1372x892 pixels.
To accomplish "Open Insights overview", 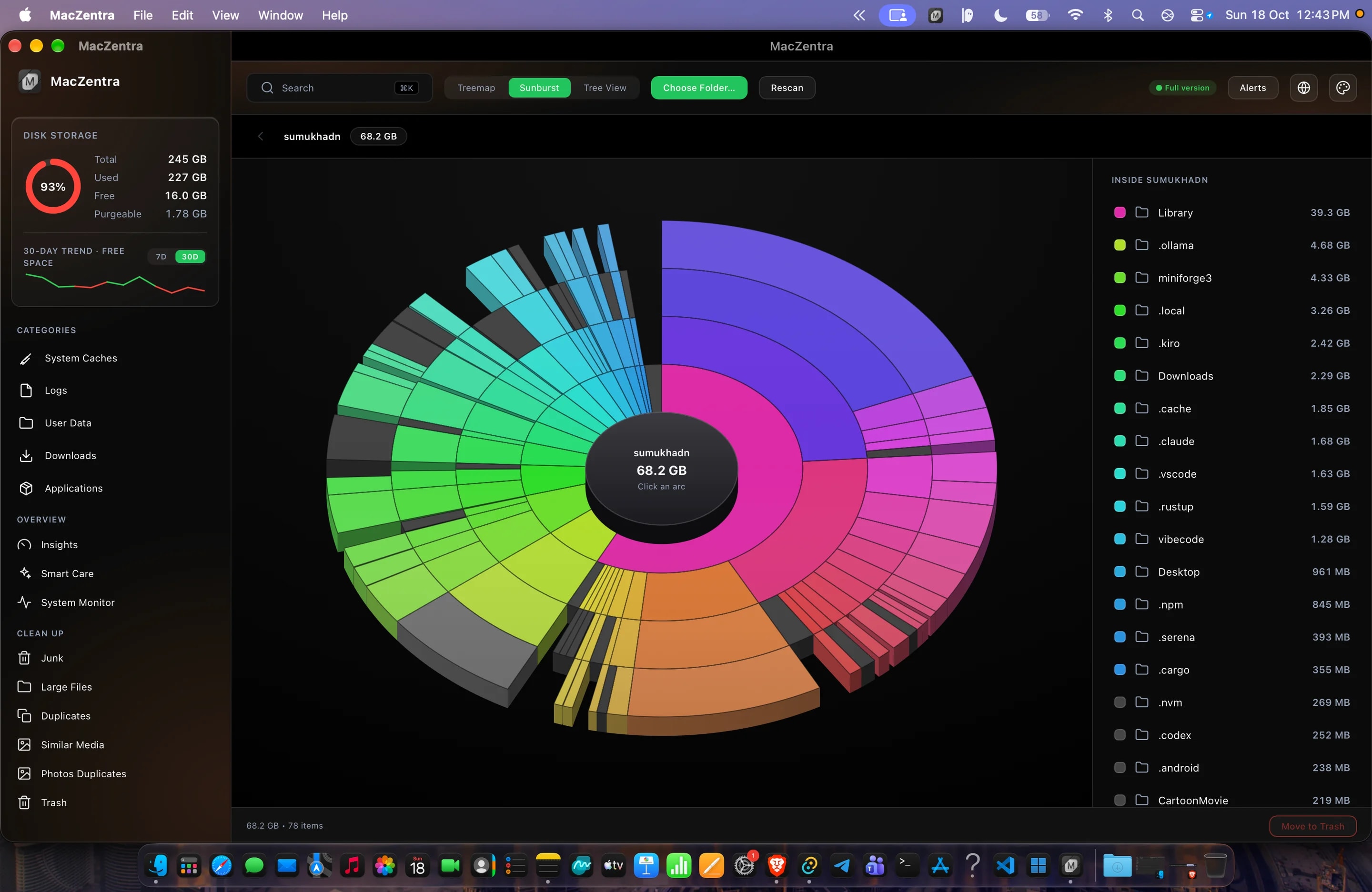I will (115, 544).
